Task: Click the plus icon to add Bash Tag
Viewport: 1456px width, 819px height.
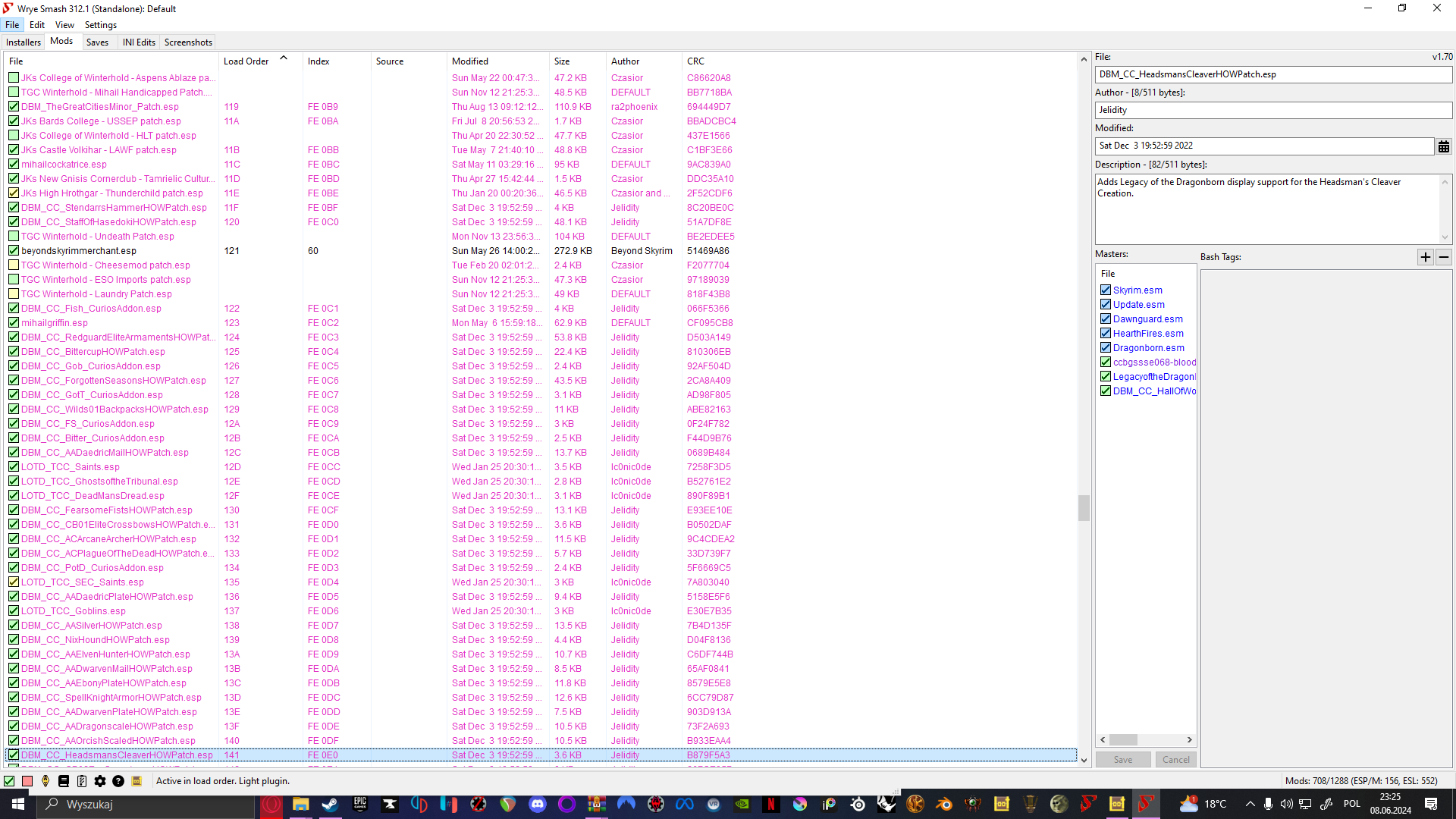Action: tap(1426, 257)
